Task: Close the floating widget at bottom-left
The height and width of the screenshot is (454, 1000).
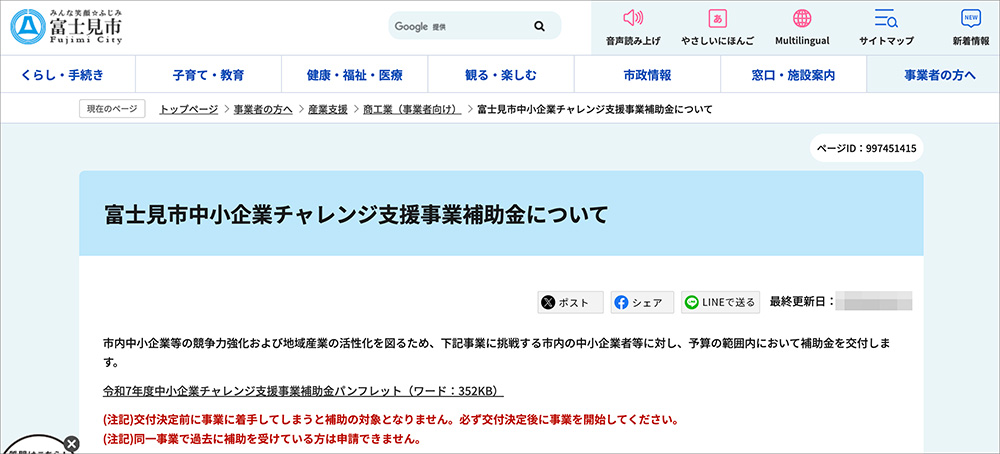Action: [x=72, y=443]
